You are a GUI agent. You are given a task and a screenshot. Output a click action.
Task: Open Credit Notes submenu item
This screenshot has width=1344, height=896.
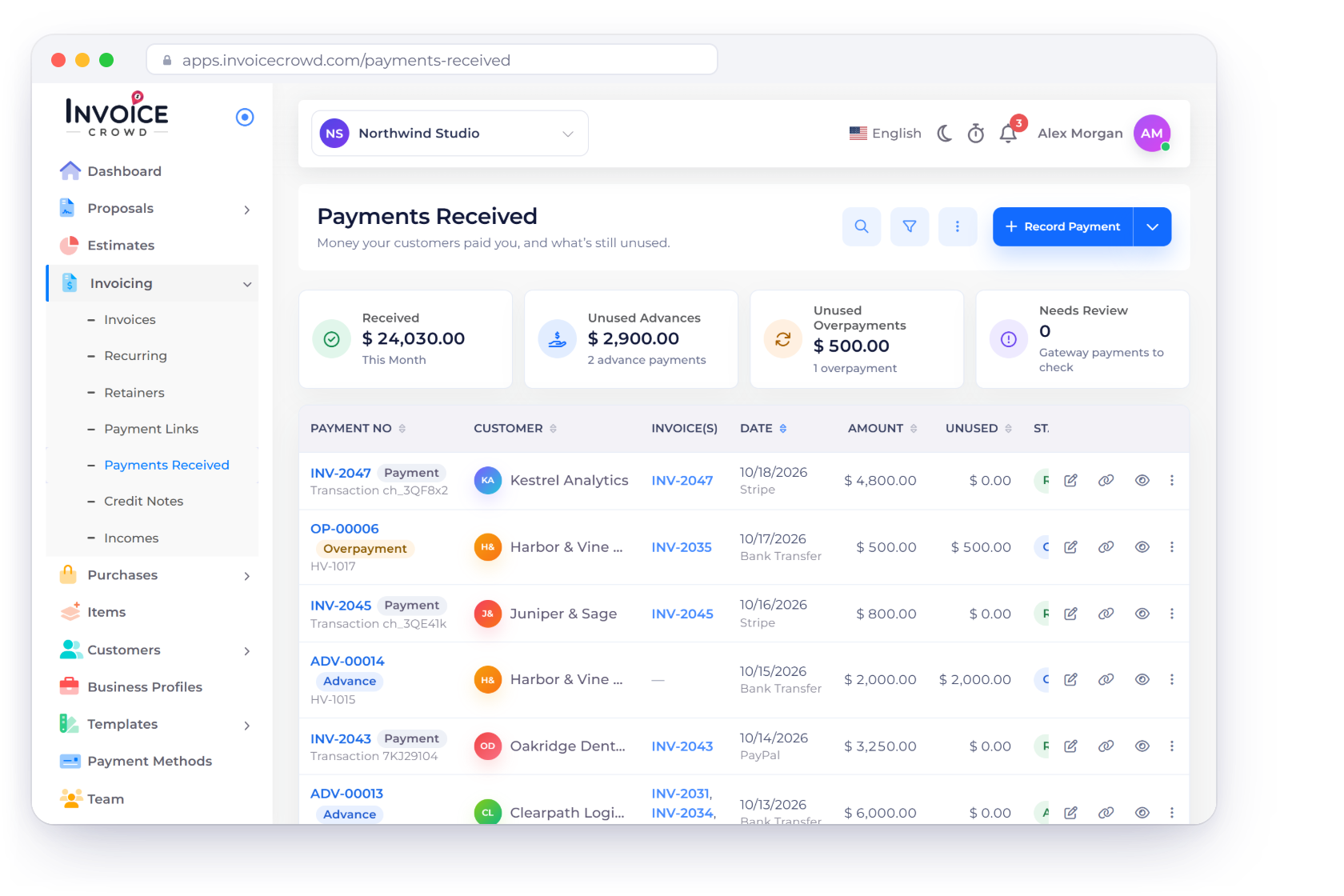[144, 502]
